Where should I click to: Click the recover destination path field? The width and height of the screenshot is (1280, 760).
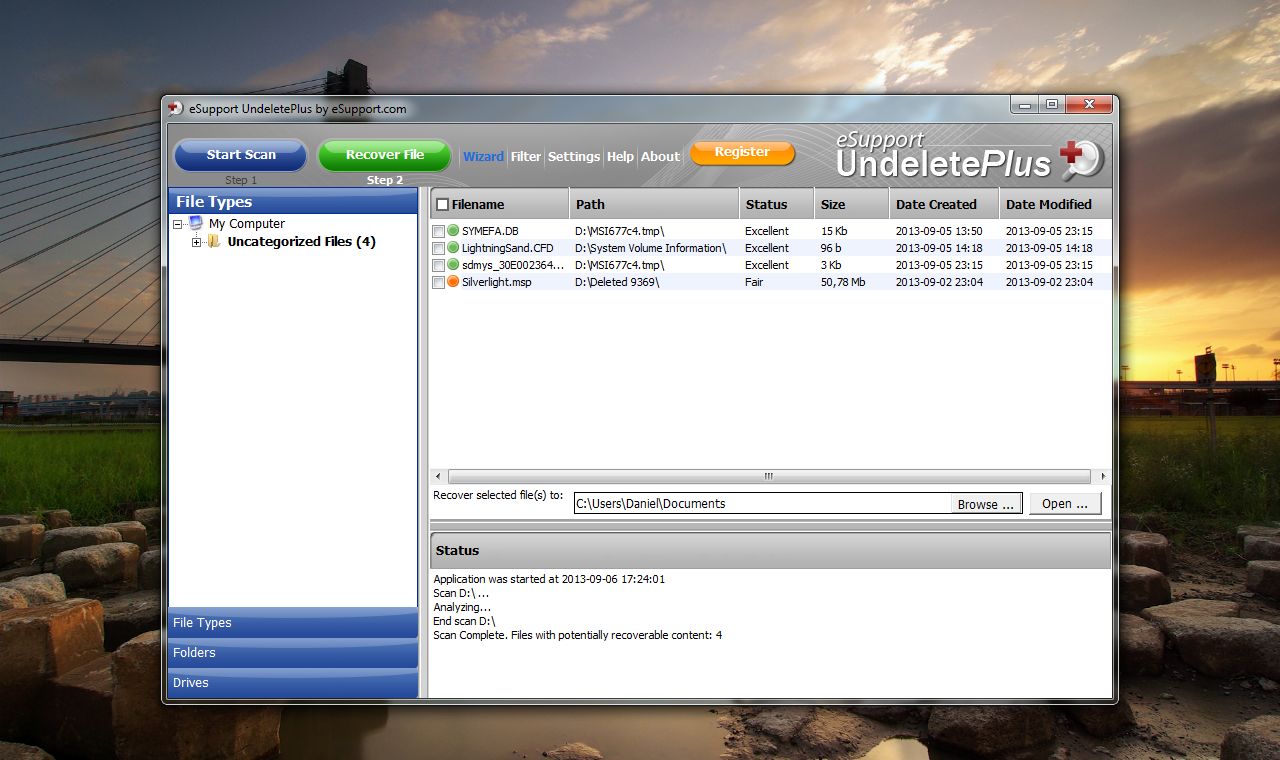[x=762, y=503]
